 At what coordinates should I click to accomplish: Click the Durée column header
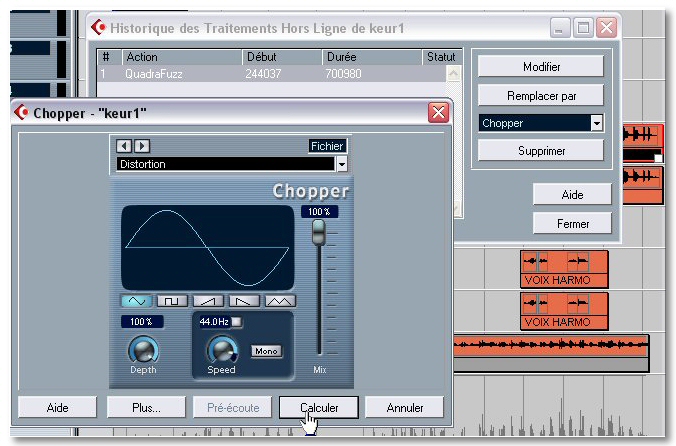tap(372, 57)
